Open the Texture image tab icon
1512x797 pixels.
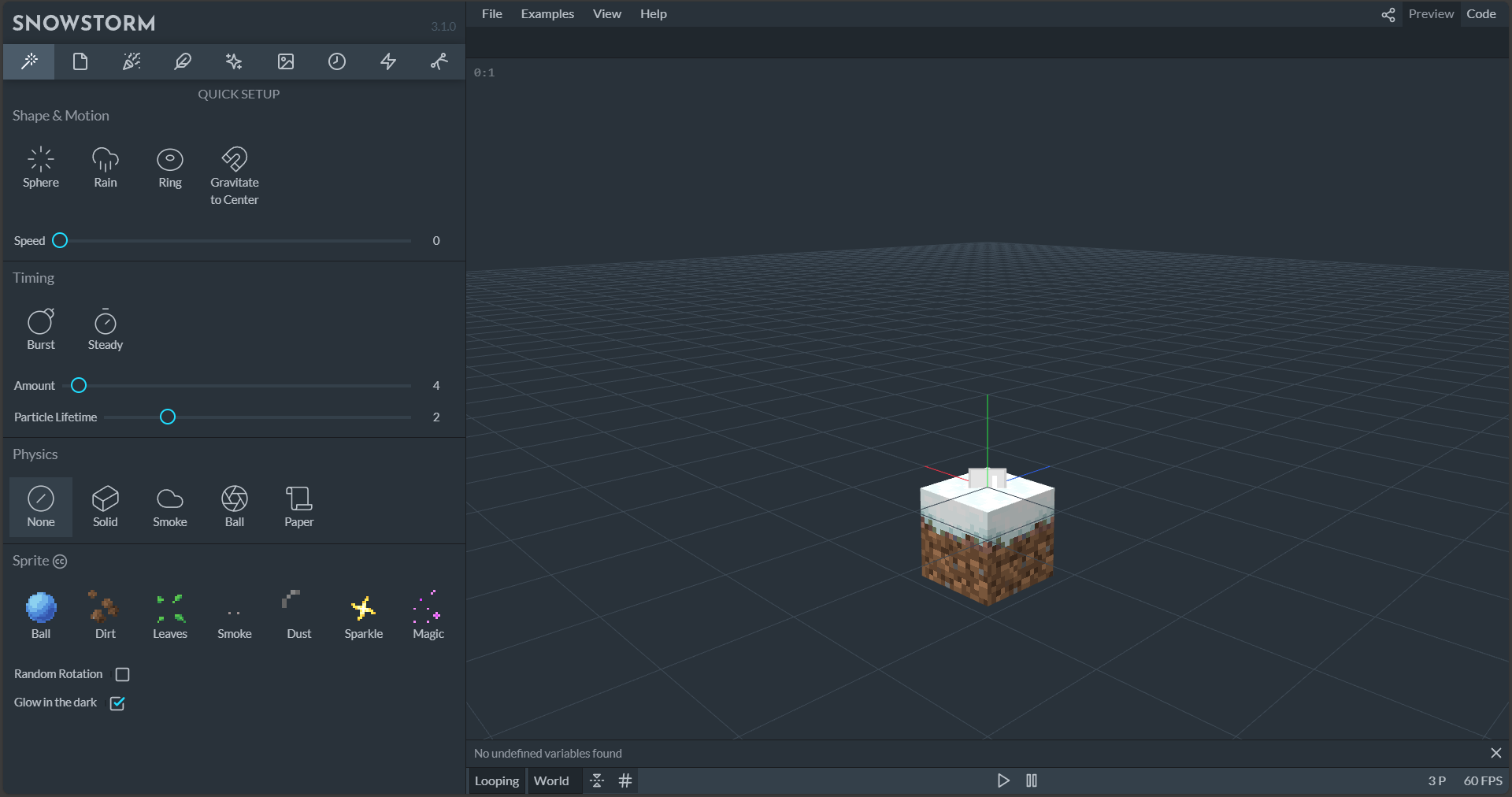point(286,61)
